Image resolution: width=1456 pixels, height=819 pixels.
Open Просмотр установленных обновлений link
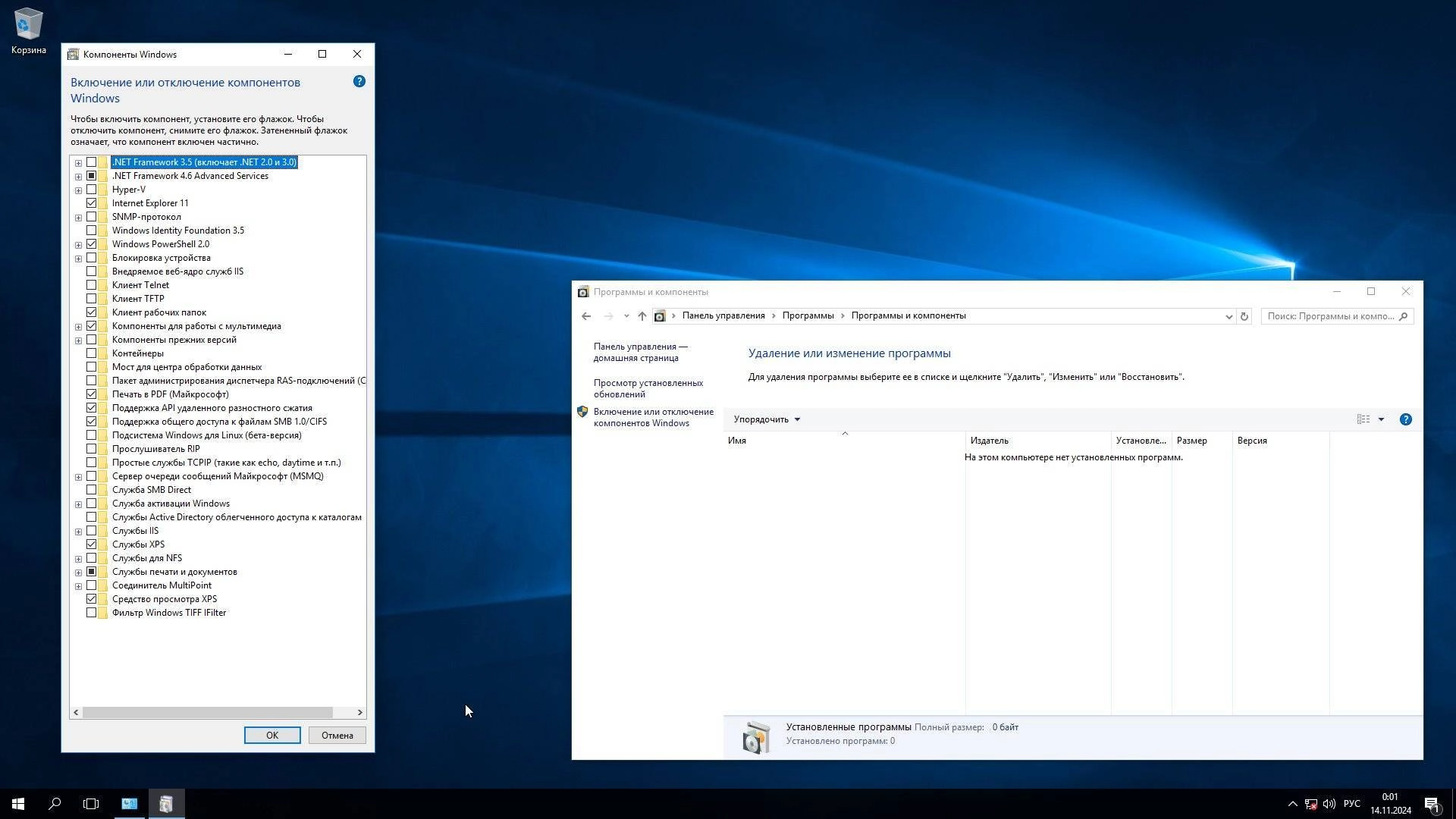point(648,389)
